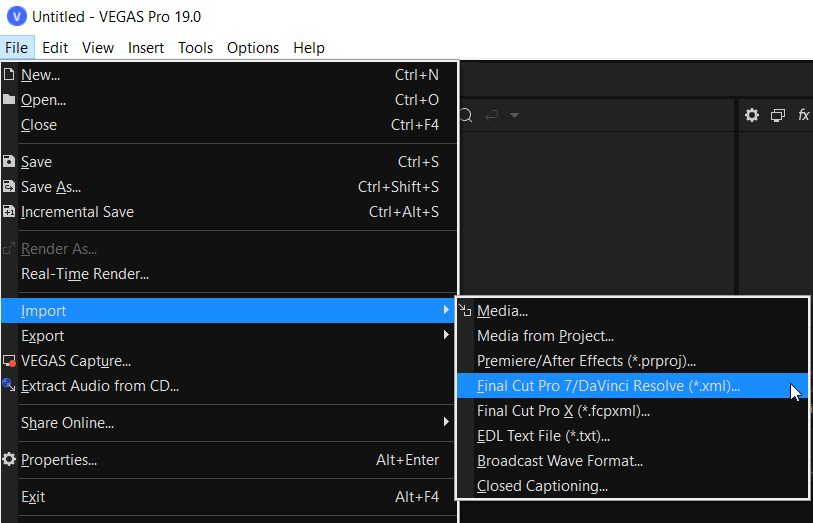Select Closed Captioning... entry
This screenshot has height=523, width=813.
[x=633, y=486]
